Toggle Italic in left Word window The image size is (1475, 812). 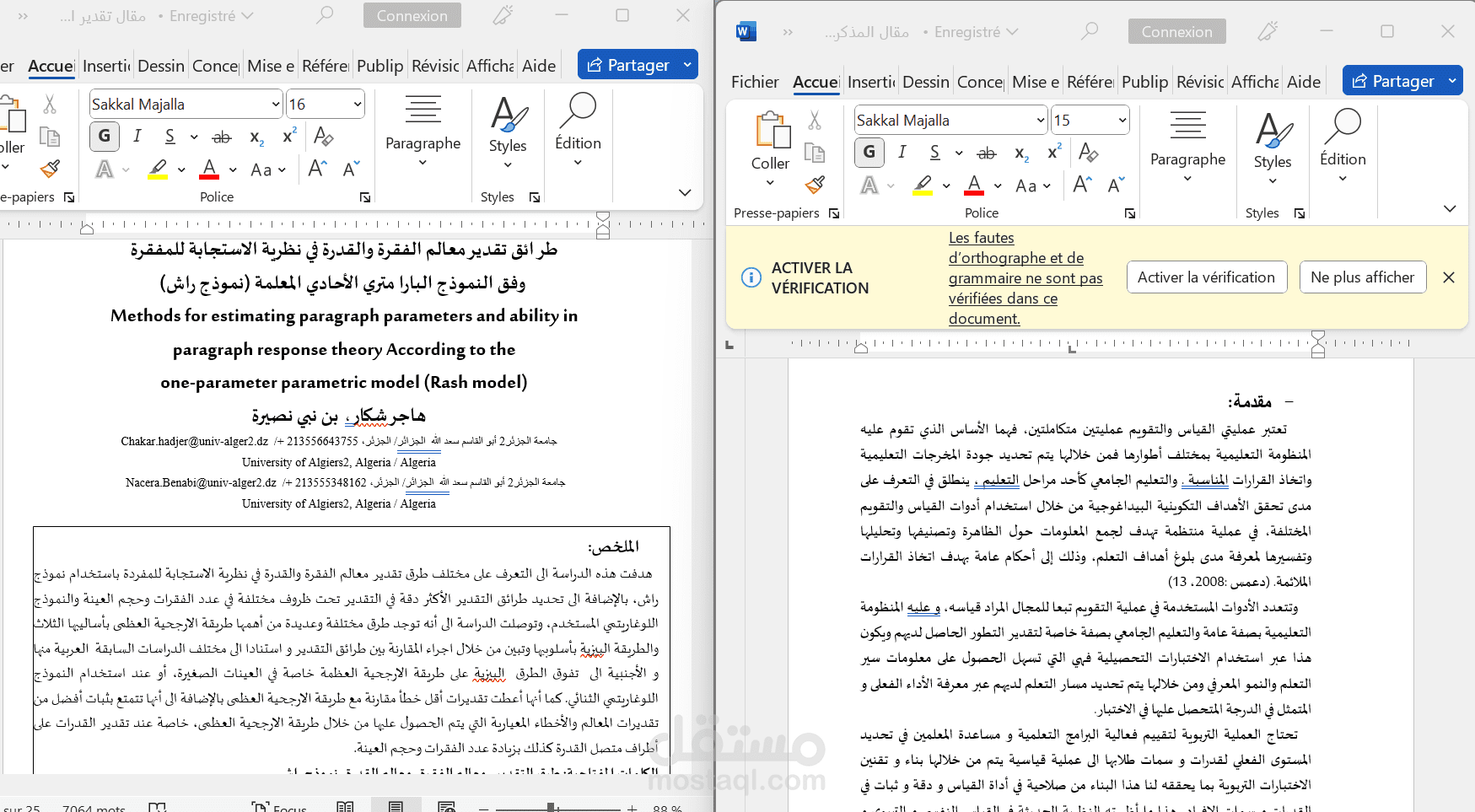pos(137,137)
